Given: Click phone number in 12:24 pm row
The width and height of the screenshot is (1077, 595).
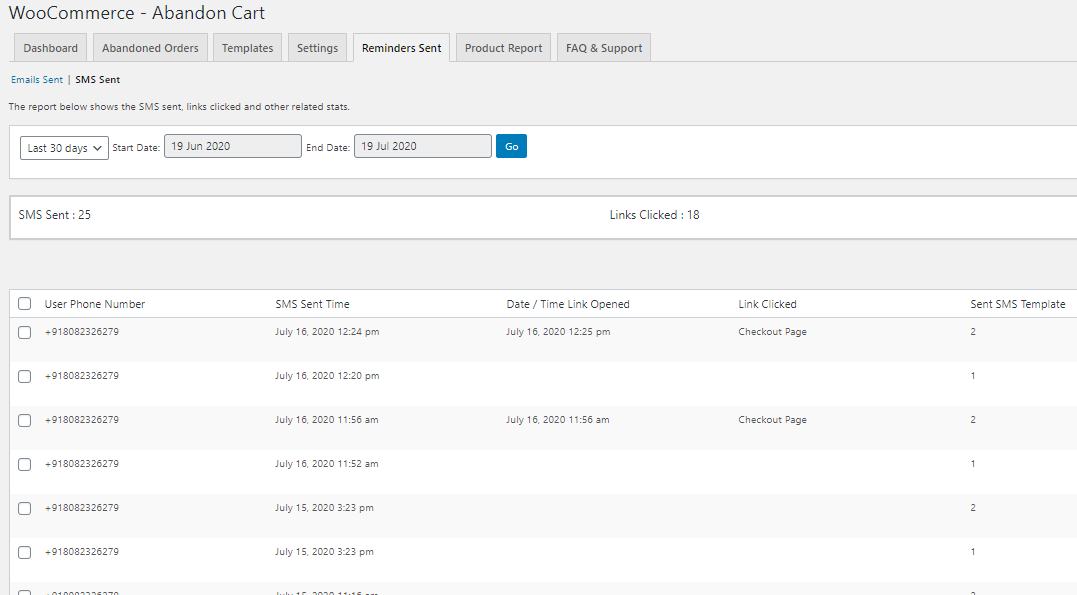Looking at the screenshot, I should [x=82, y=331].
